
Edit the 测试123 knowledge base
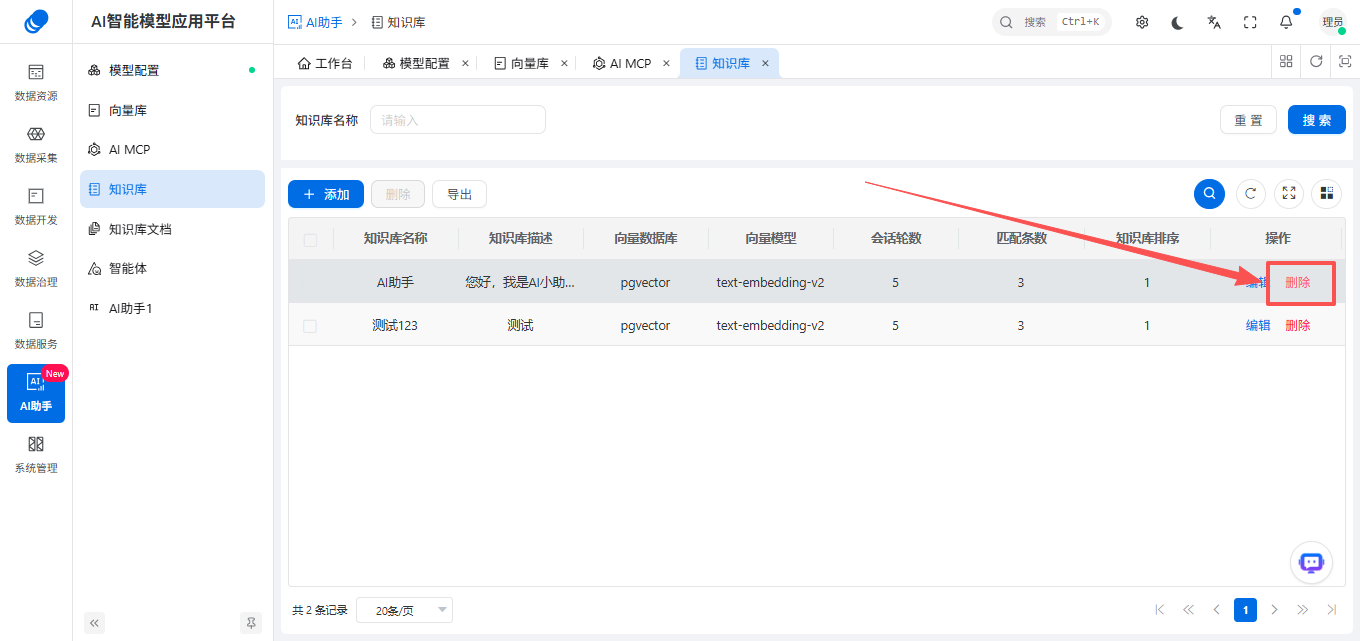pyautogui.click(x=1258, y=325)
